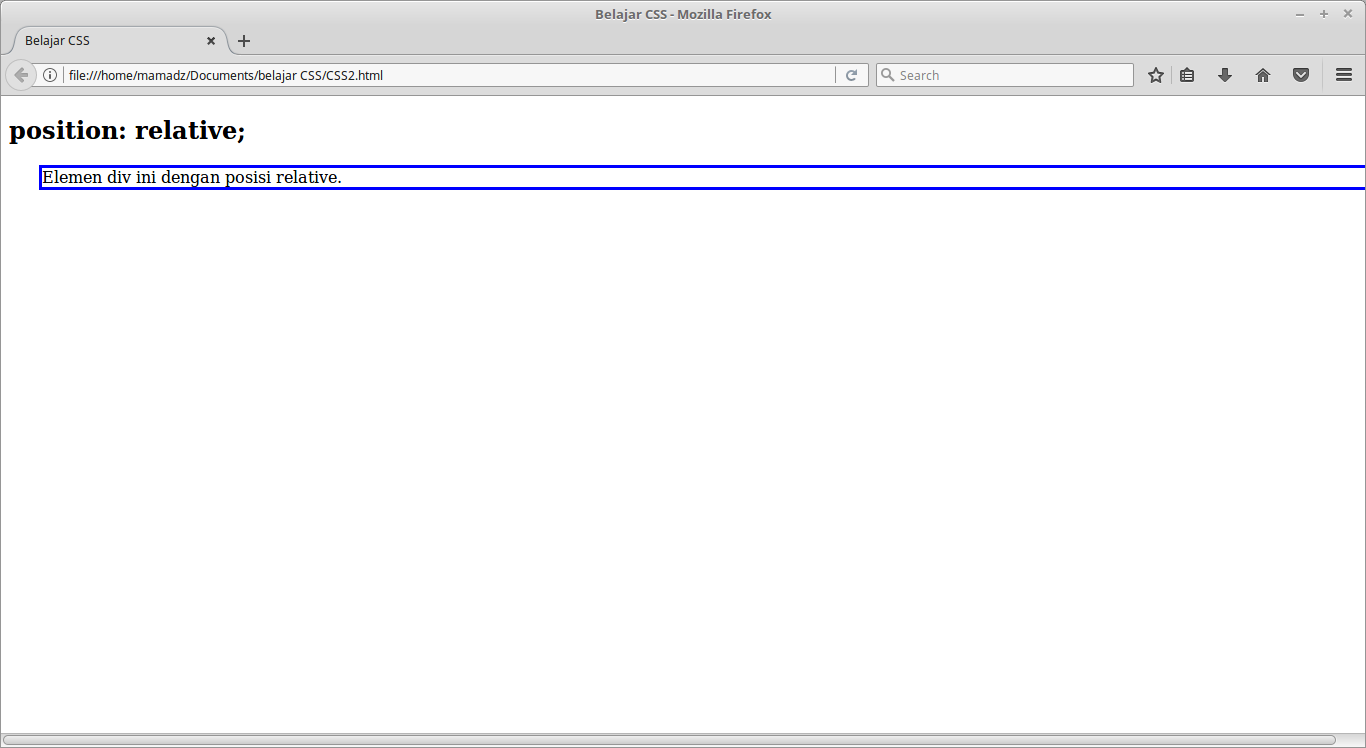This screenshot has height=748, width=1366.
Task: Save page to Pocket icon
Action: pos(1301,75)
